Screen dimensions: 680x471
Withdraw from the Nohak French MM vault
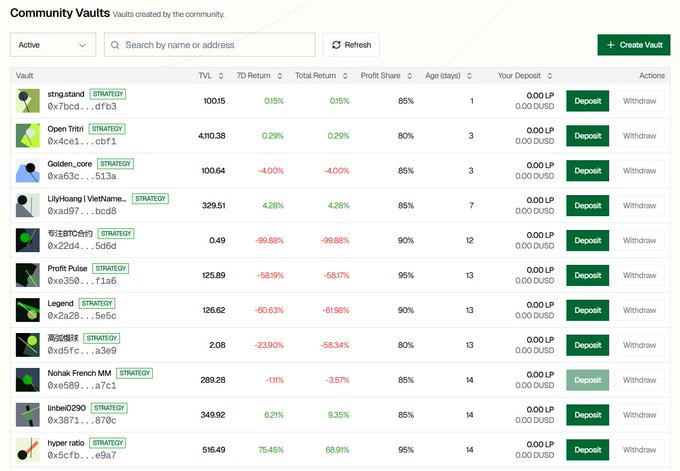point(639,380)
